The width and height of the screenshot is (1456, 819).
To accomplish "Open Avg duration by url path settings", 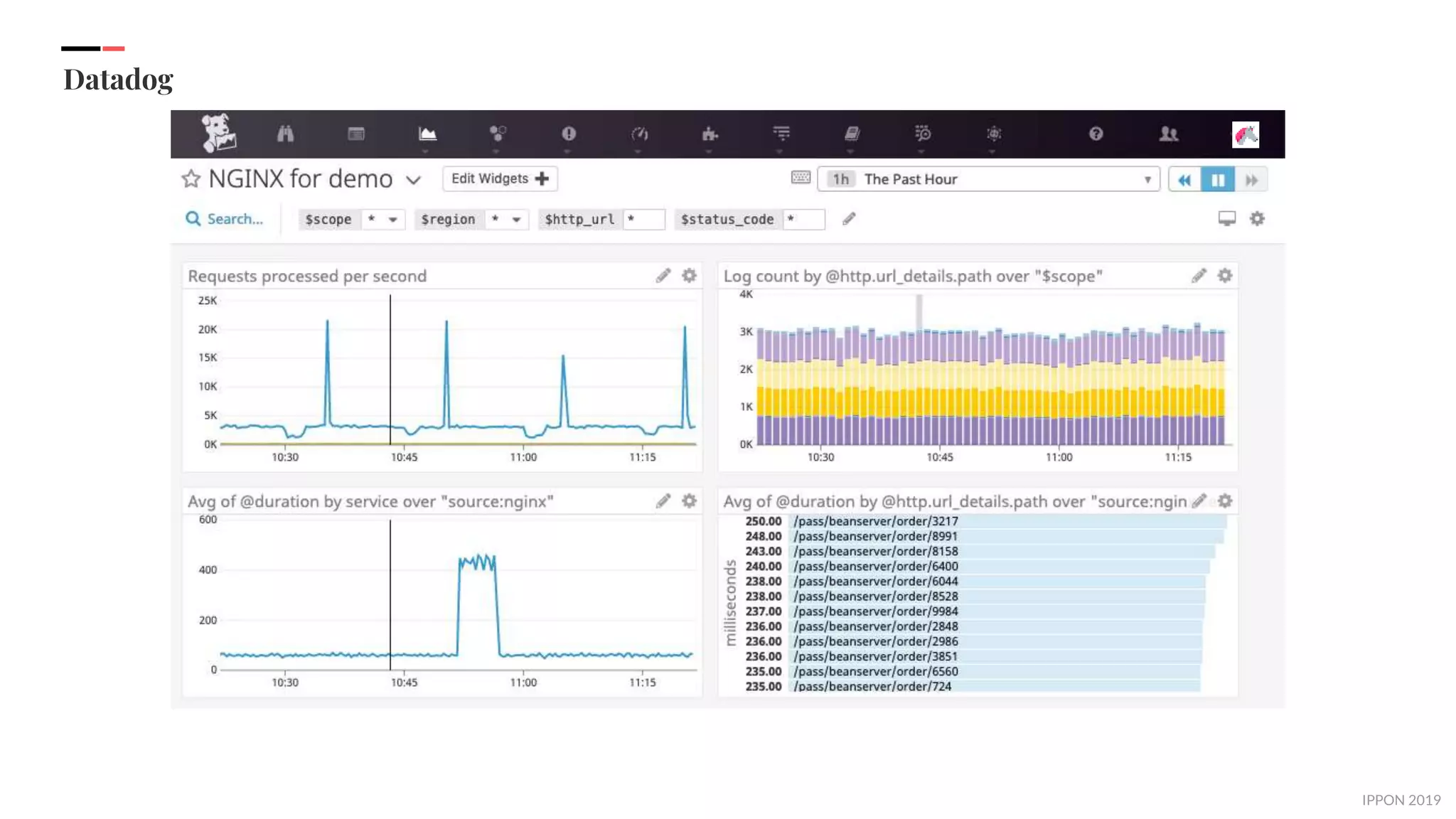I will click(1224, 501).
